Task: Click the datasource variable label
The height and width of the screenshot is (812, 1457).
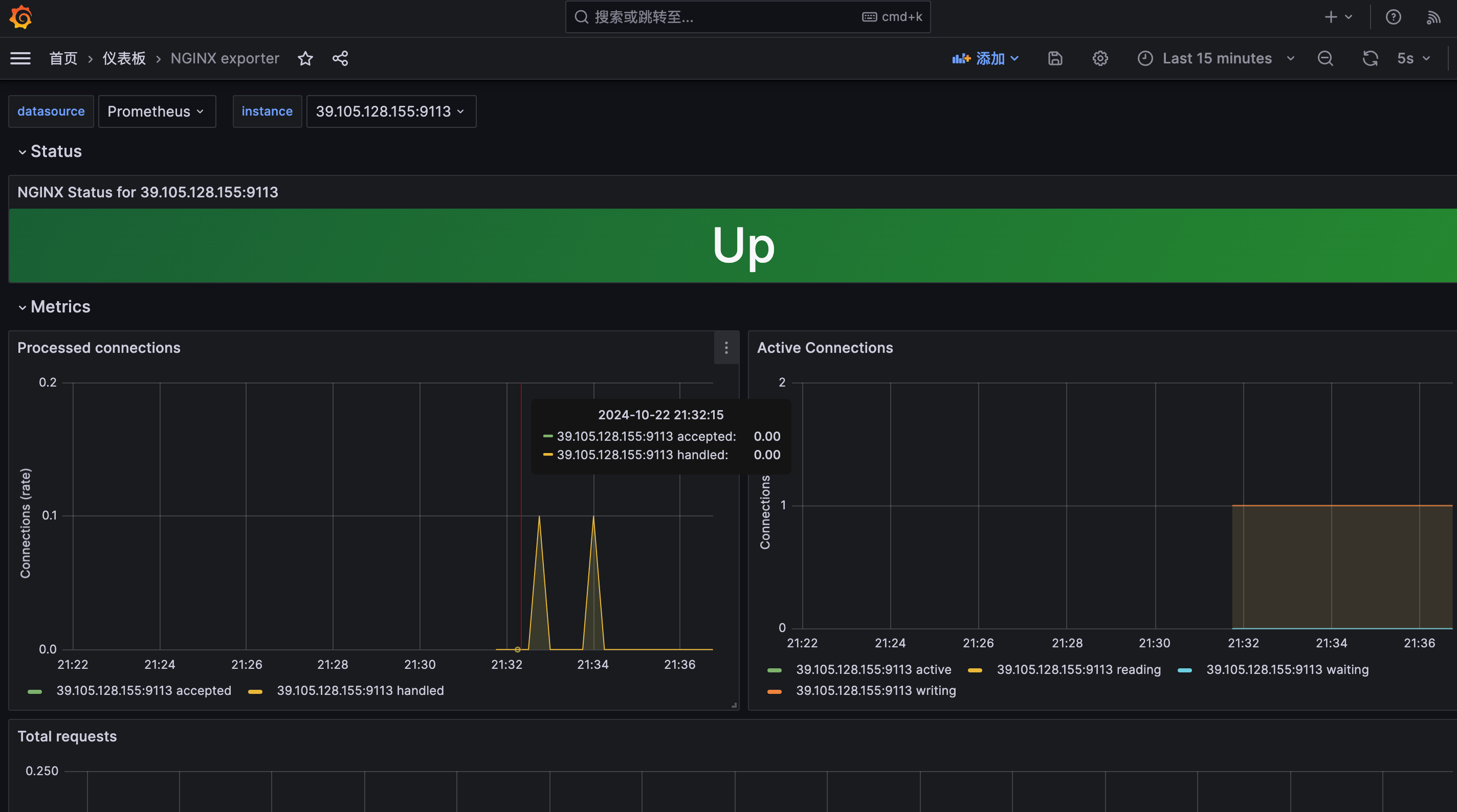Action: [x=51, y=111]
